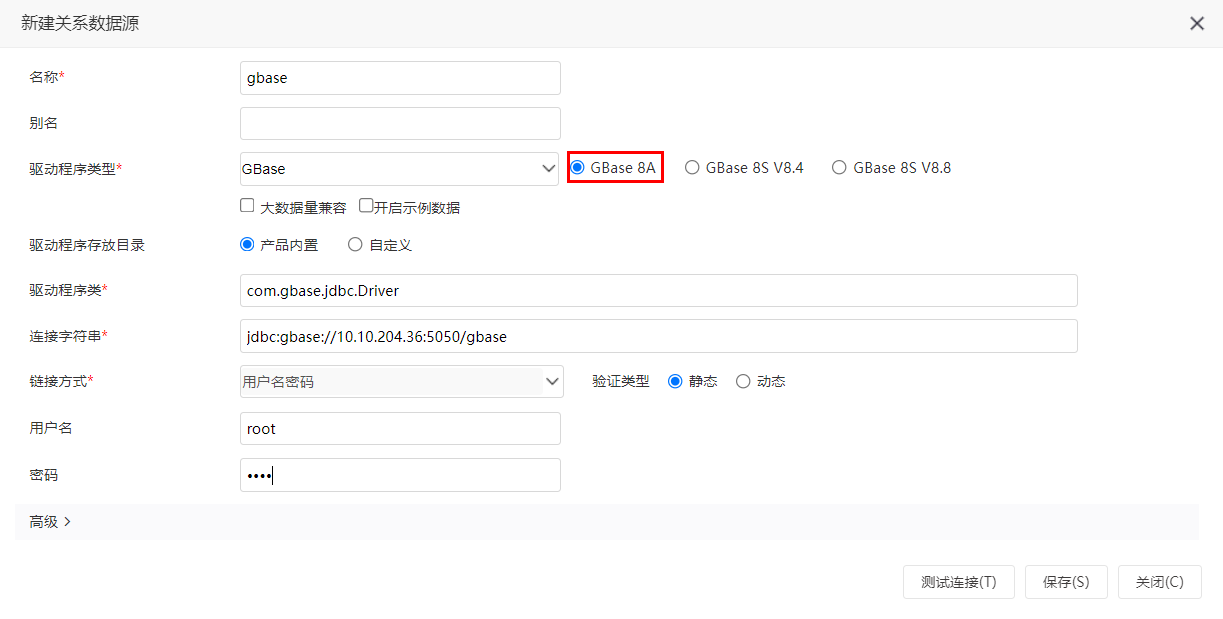Click the 新建关系数据源 dialog title
This screenshot has width=1223, height=619.
[x=80, y=23]
